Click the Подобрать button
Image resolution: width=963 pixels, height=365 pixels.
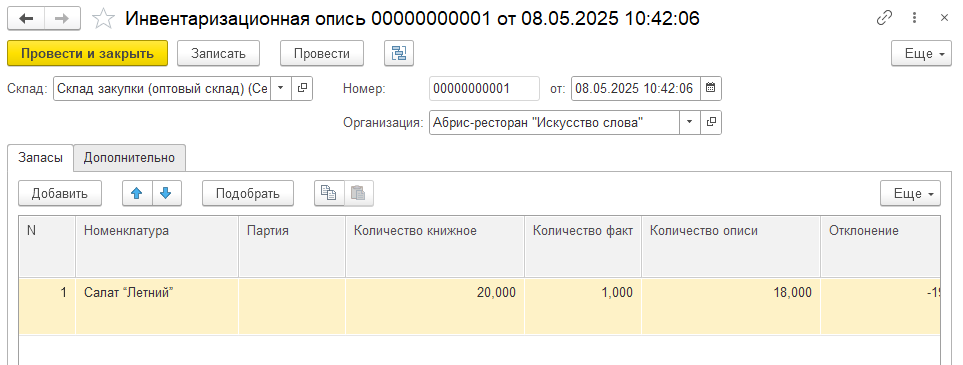pos(248,194)
